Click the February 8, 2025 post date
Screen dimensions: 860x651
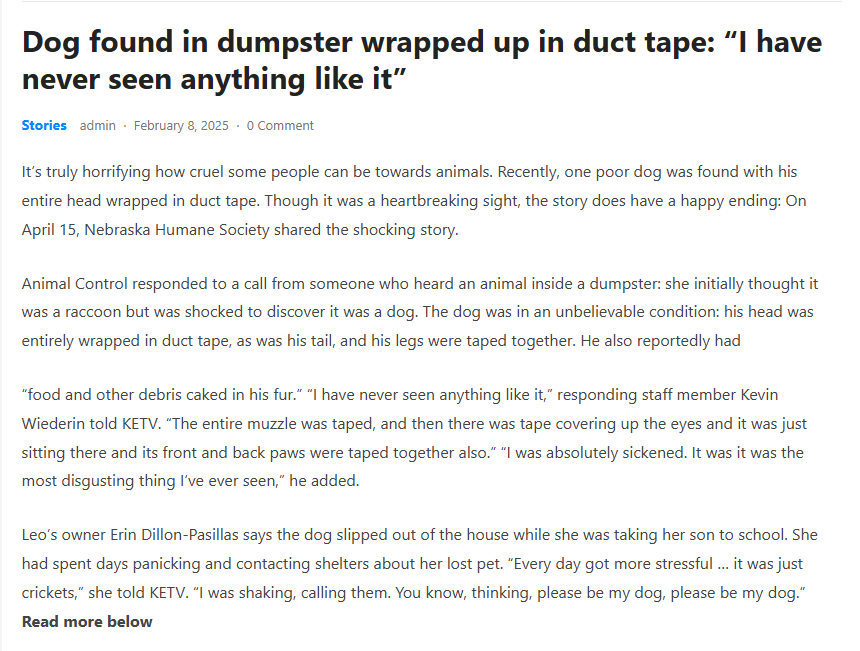181,126
